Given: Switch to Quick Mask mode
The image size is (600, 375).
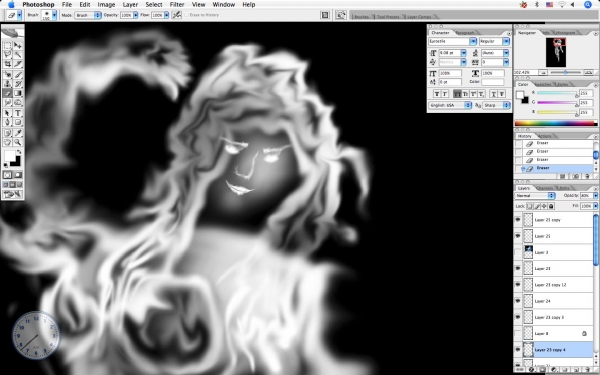Looking at the screenshot, I should tap(18, 175).
